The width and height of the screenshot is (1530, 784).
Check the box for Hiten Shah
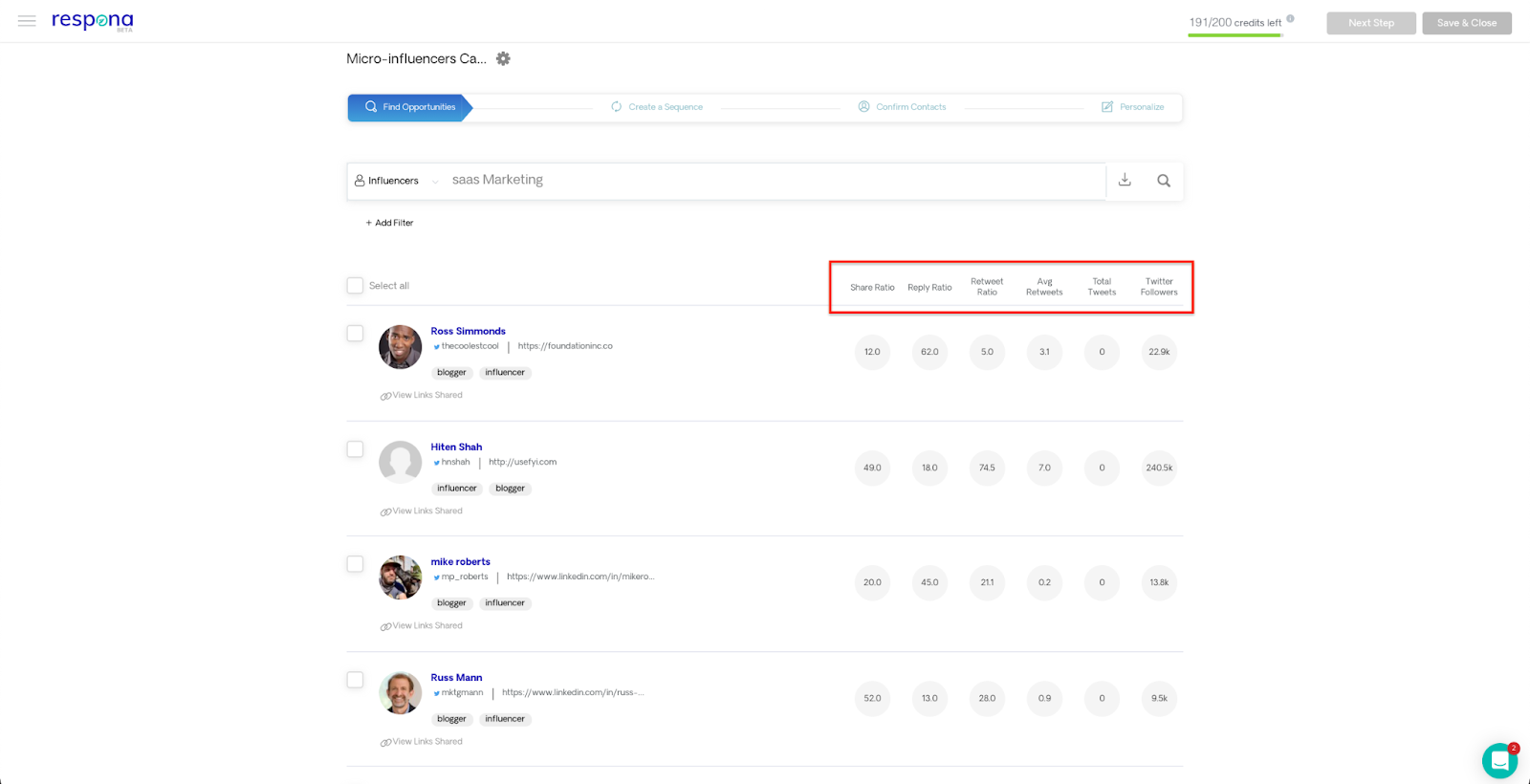(x=355, y=448)
